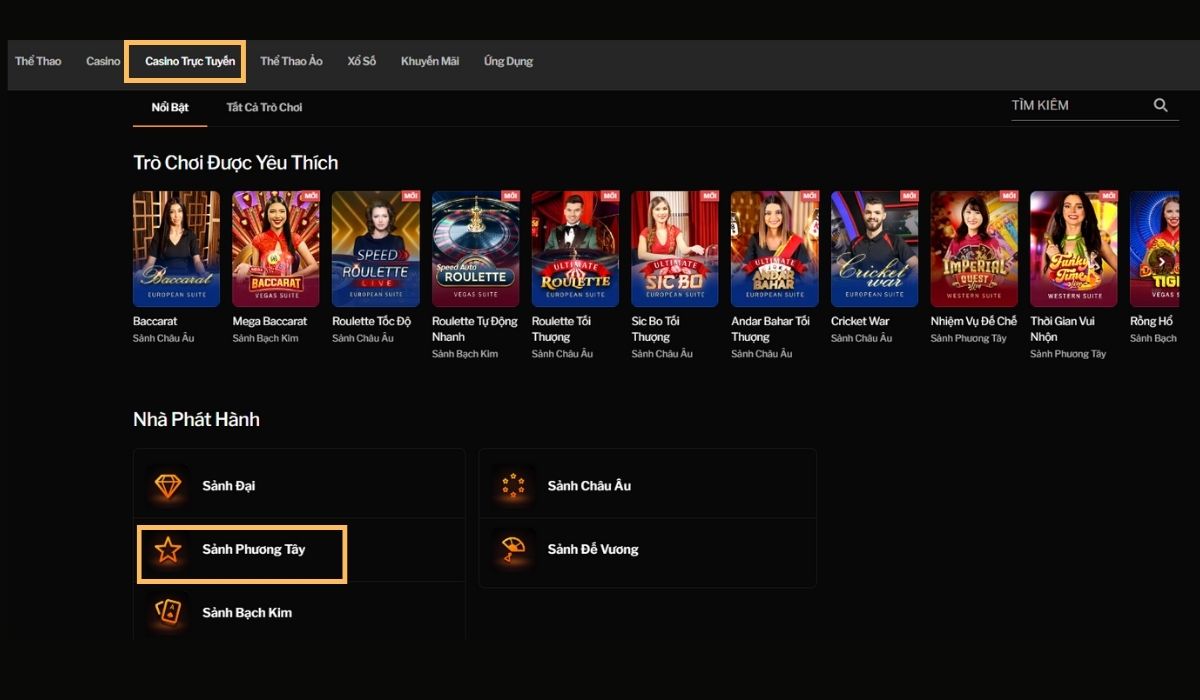Open the Khuyến Mãi promotions page
Screen dimensions: 1200x700
coord(430,61)
